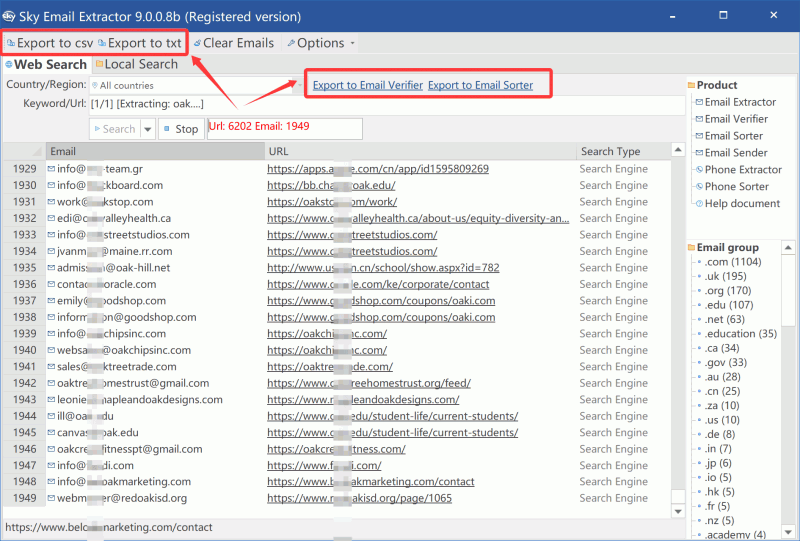Click scroll down arrow of email table

pyautogui.click(x=678, y=511)
